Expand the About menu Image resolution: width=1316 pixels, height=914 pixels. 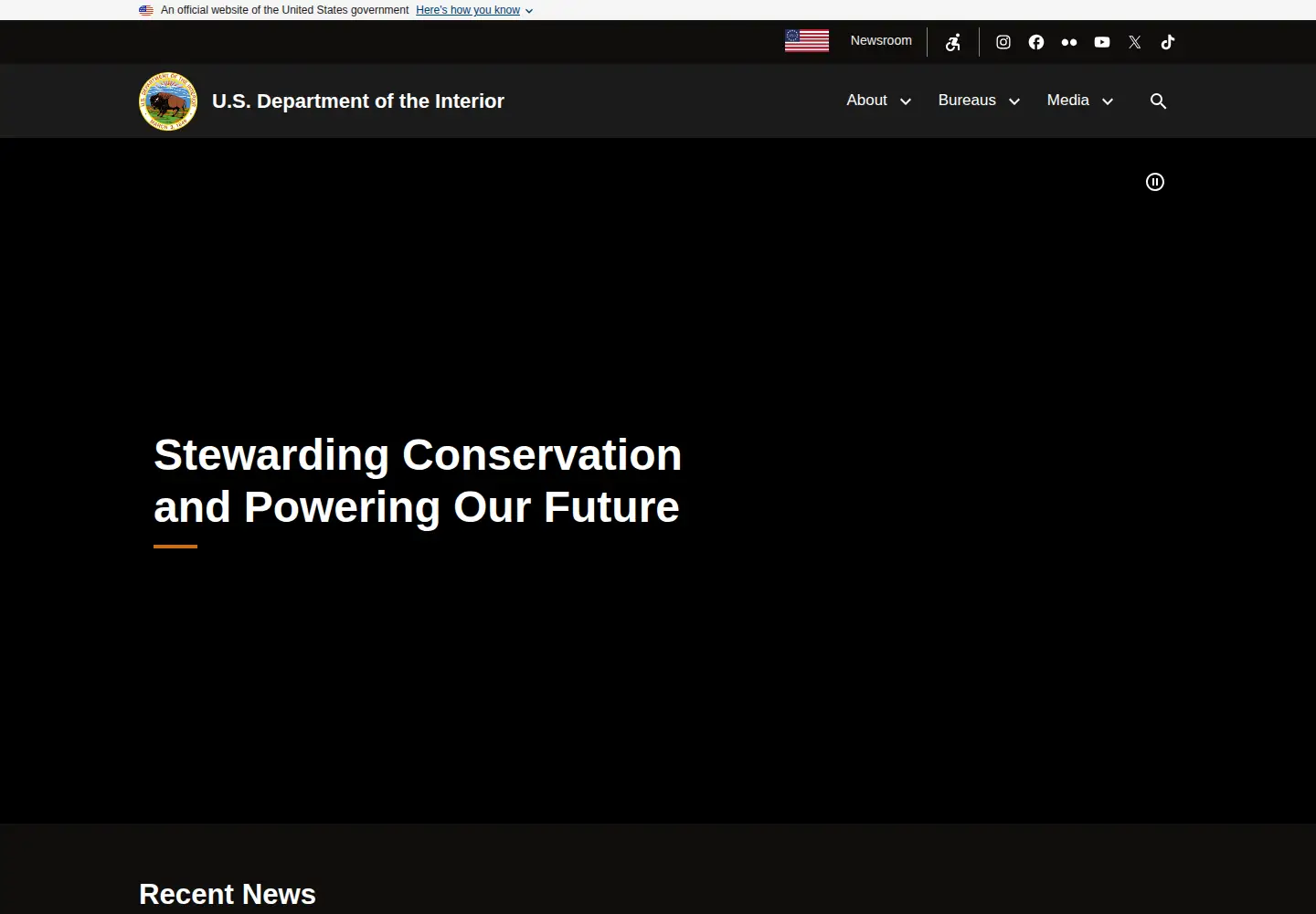tap(878, 101)
